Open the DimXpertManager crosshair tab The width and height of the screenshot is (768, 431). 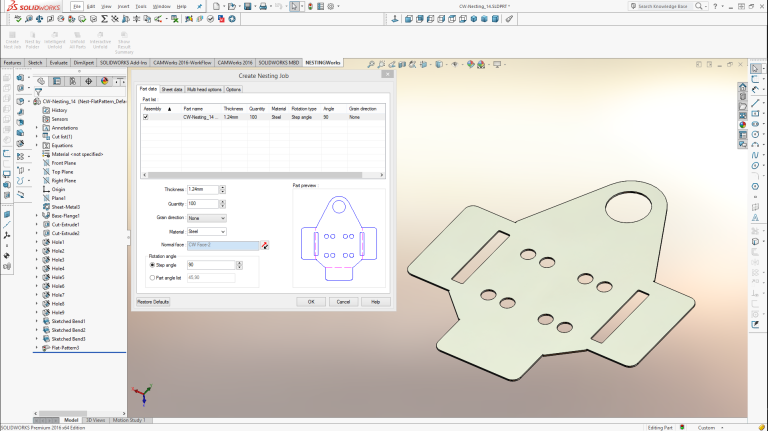pos(88,81)
